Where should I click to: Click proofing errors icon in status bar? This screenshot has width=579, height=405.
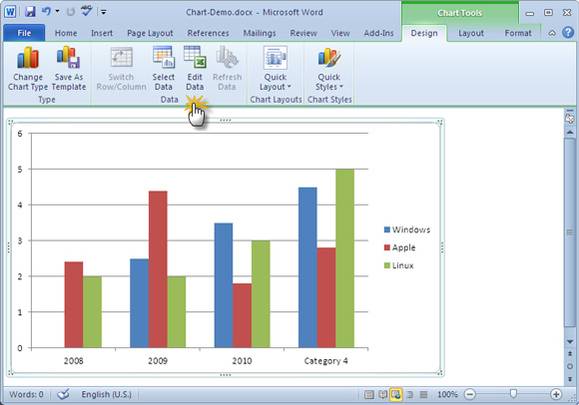pos(63,394)
